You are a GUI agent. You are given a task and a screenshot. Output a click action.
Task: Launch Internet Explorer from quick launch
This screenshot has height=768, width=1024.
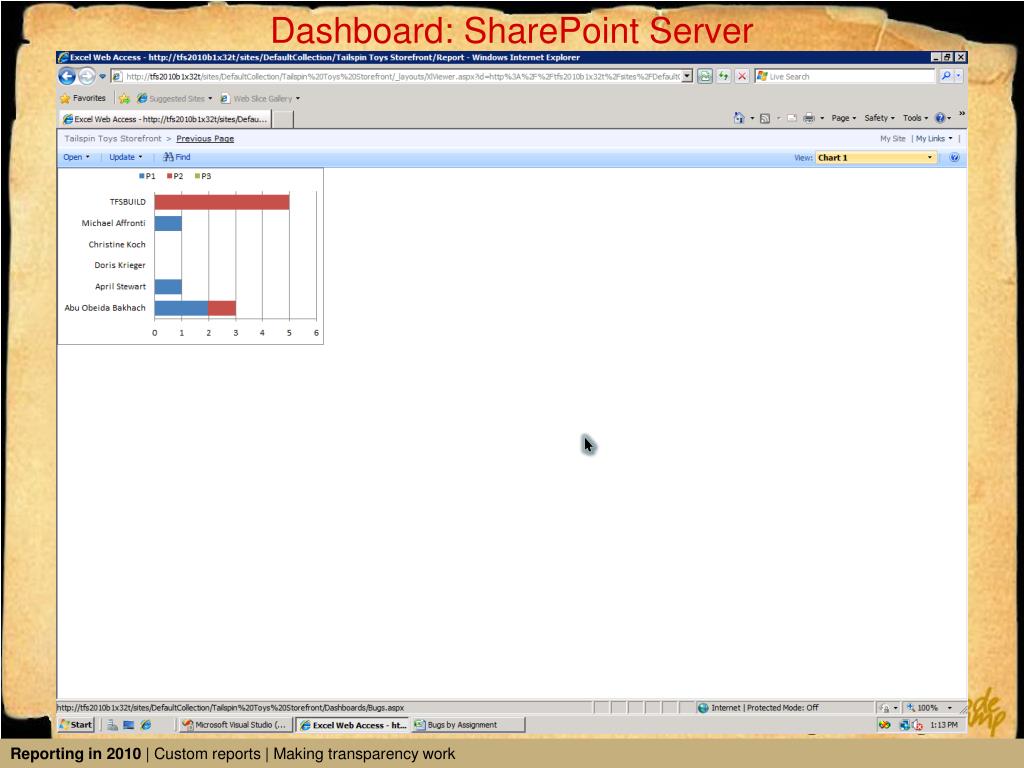[x=146, y=725]
